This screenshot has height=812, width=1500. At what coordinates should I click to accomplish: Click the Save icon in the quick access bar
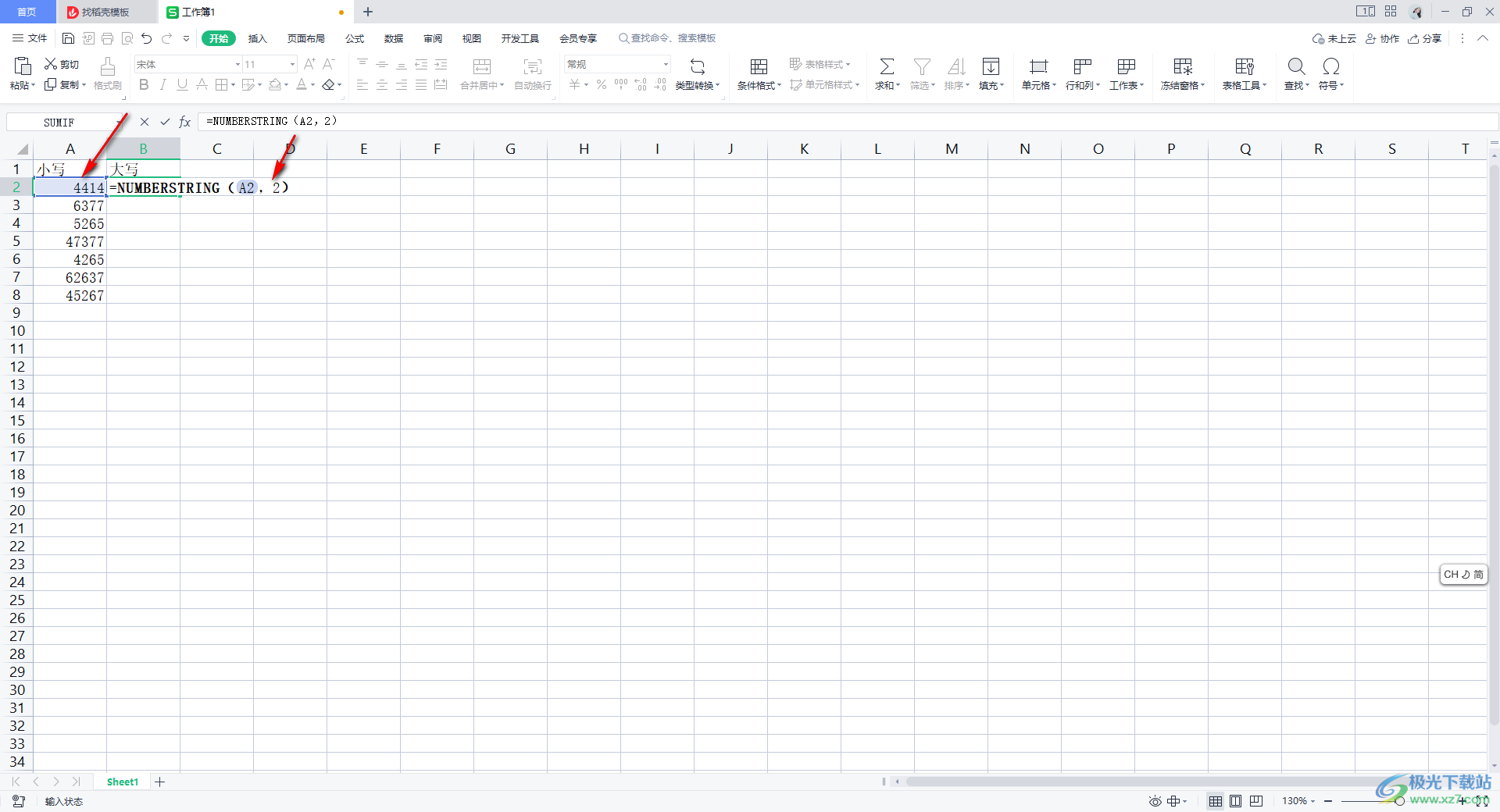point(68,38)
